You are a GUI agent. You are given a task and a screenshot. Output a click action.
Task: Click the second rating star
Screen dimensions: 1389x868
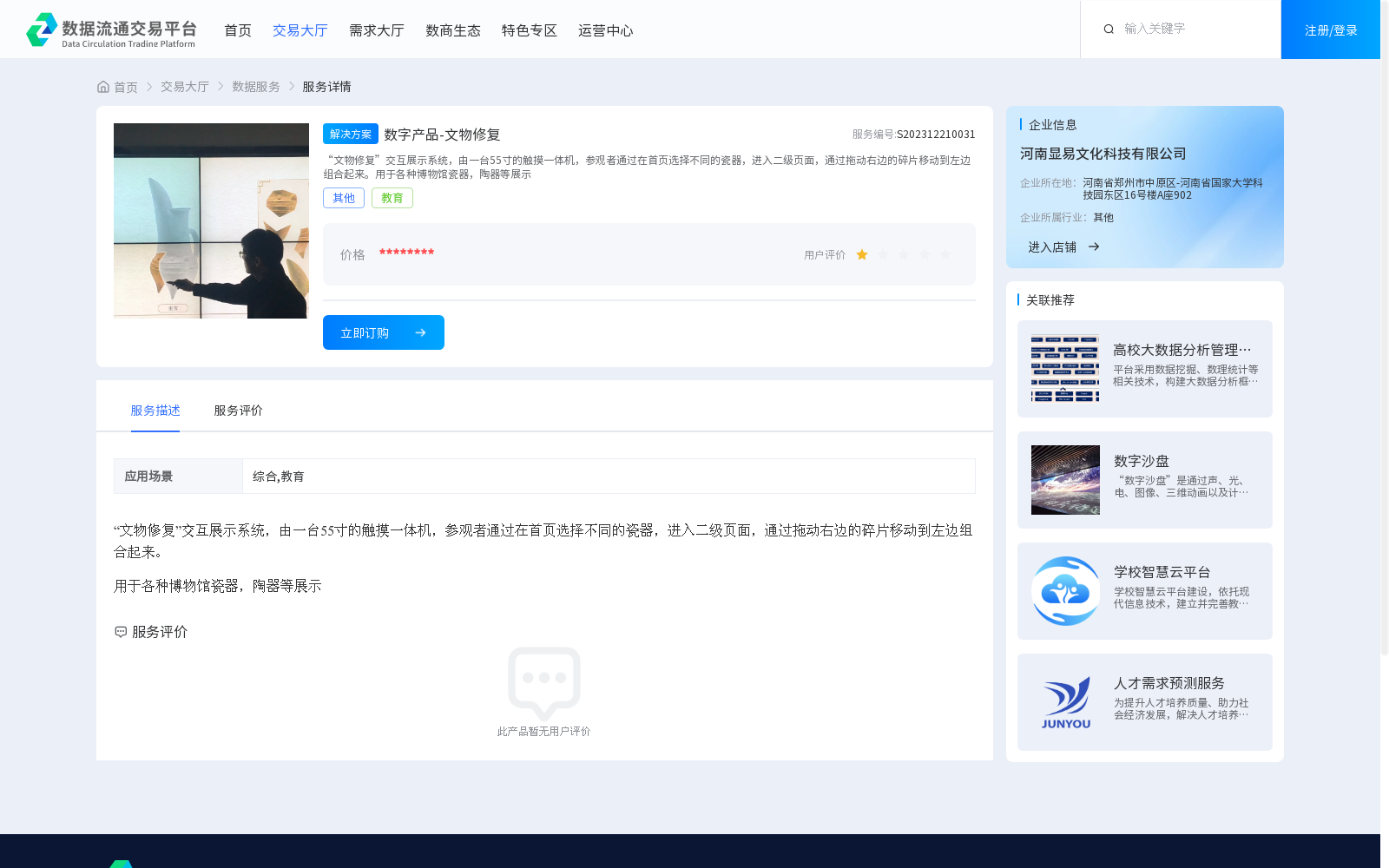[883, 254]
